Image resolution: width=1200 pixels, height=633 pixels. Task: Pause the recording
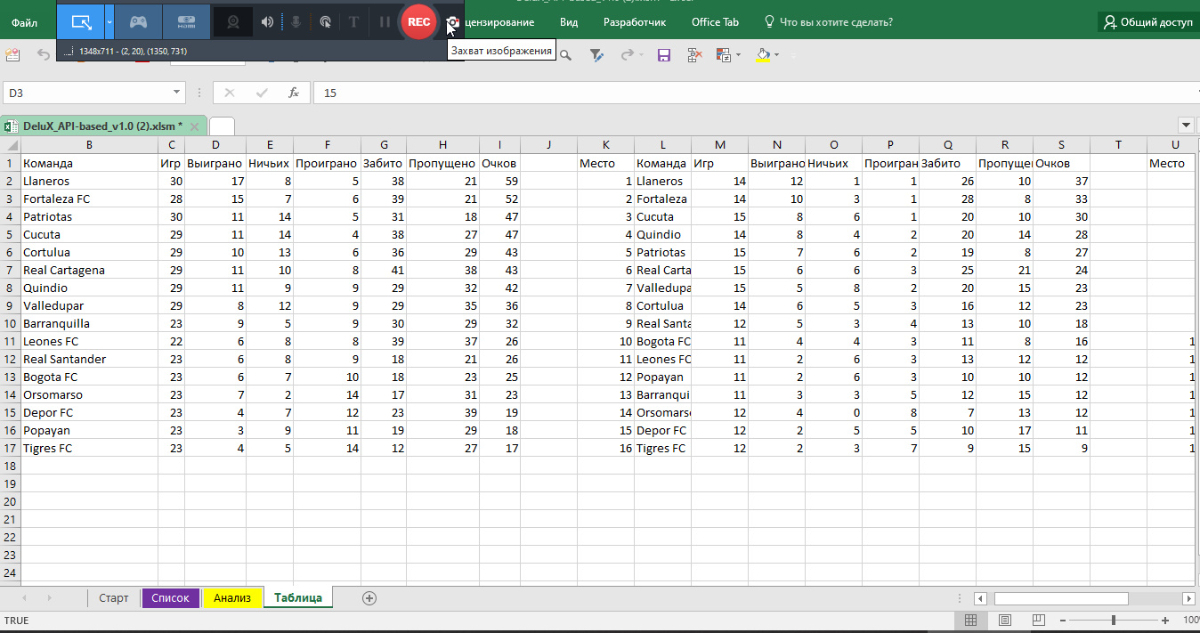(384, 21)
